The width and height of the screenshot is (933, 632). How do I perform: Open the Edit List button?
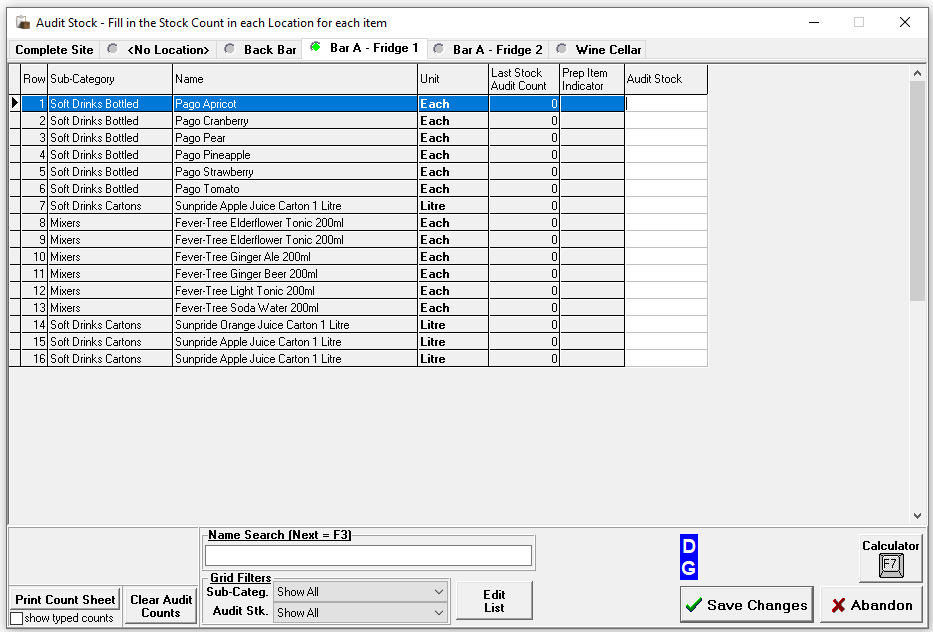[494, 601]
